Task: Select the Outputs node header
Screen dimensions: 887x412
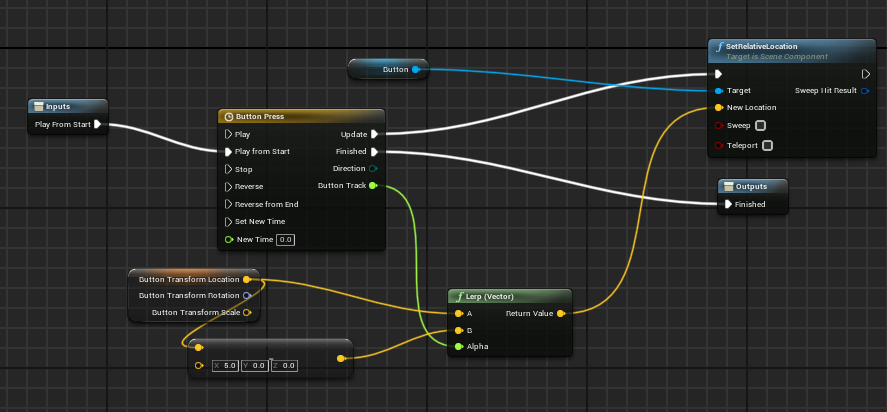Action: point(752,186)
